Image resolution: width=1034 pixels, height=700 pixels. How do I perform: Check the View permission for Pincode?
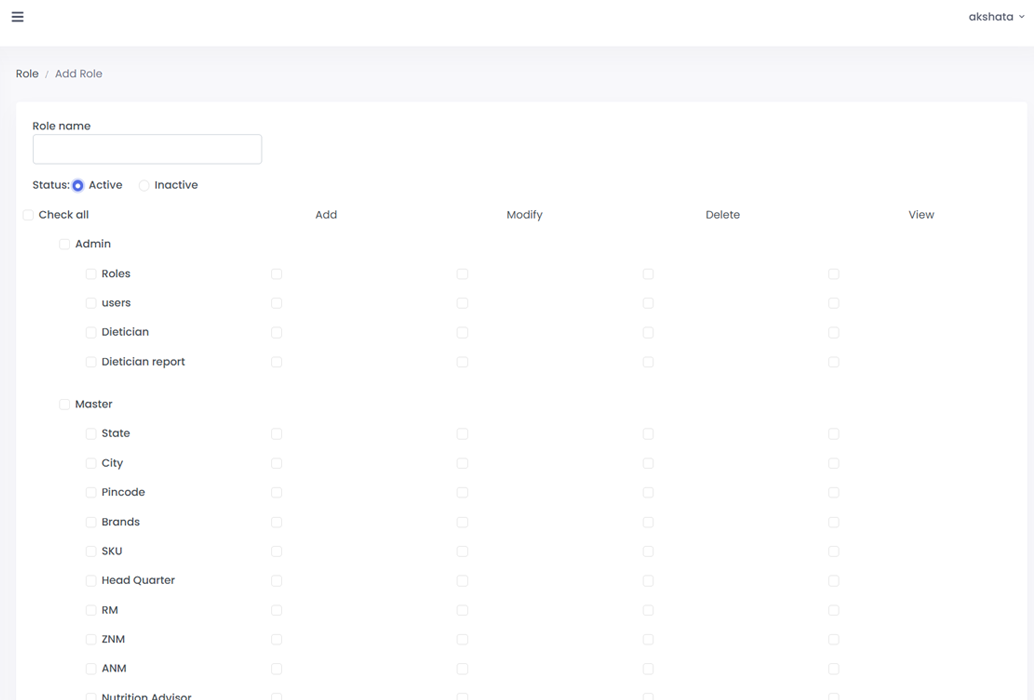834,493
